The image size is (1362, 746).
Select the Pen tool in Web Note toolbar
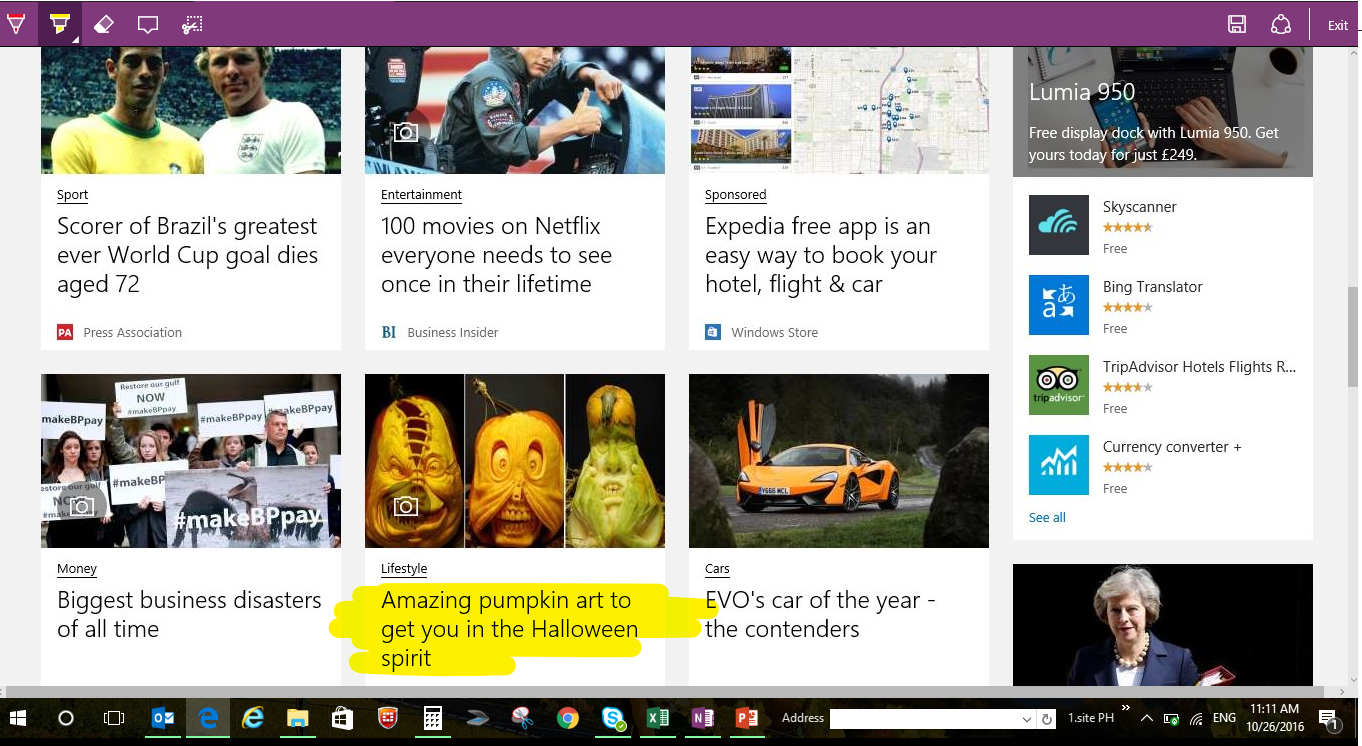click(x=17, y=24)
